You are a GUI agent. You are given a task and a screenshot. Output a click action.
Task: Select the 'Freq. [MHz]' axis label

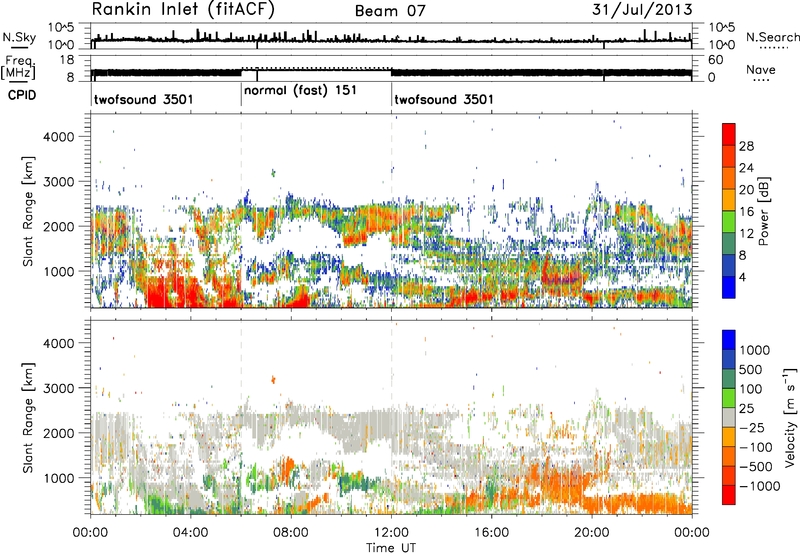click(18, 67)
